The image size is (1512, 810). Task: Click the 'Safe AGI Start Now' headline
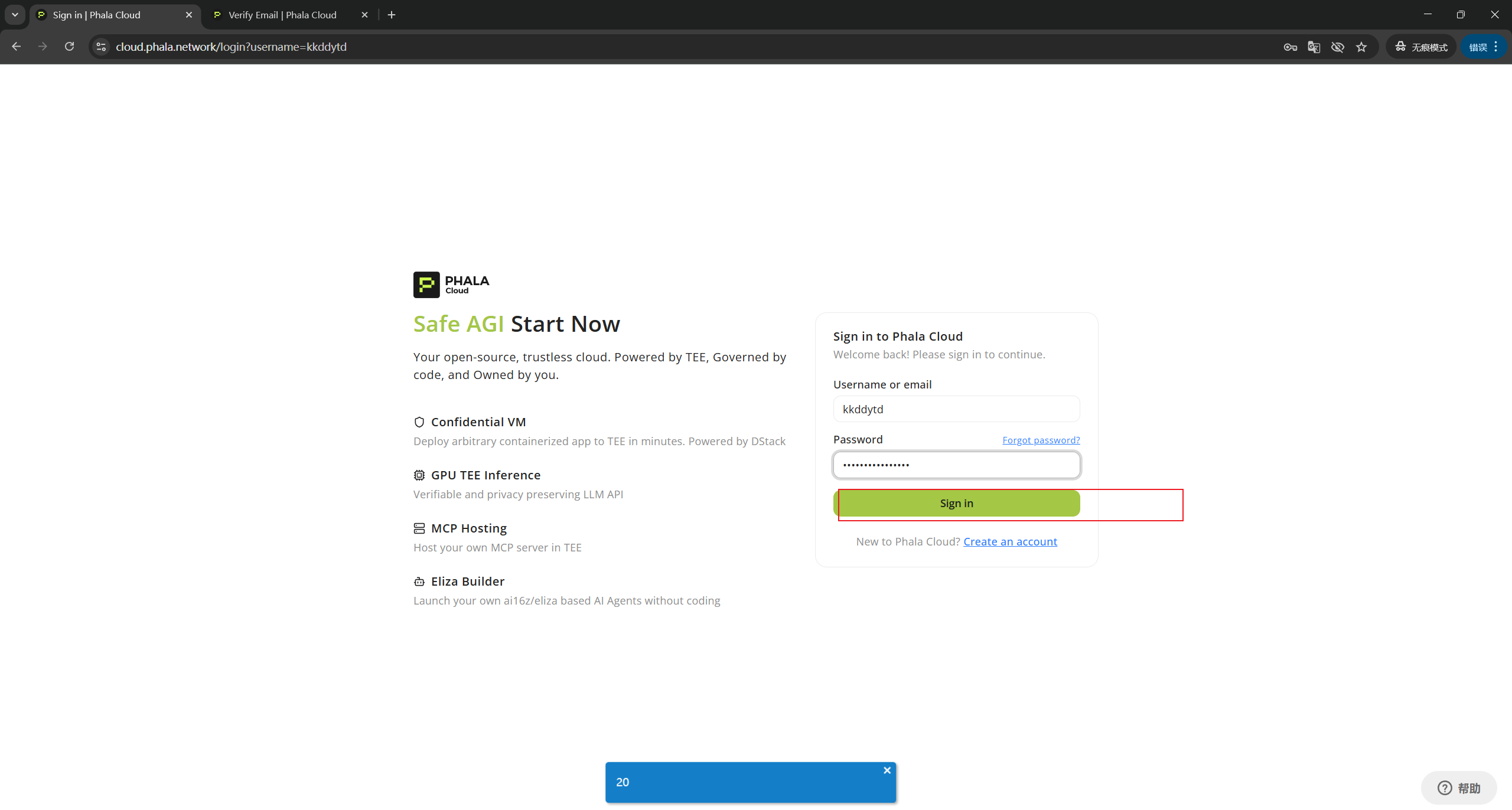517,324
